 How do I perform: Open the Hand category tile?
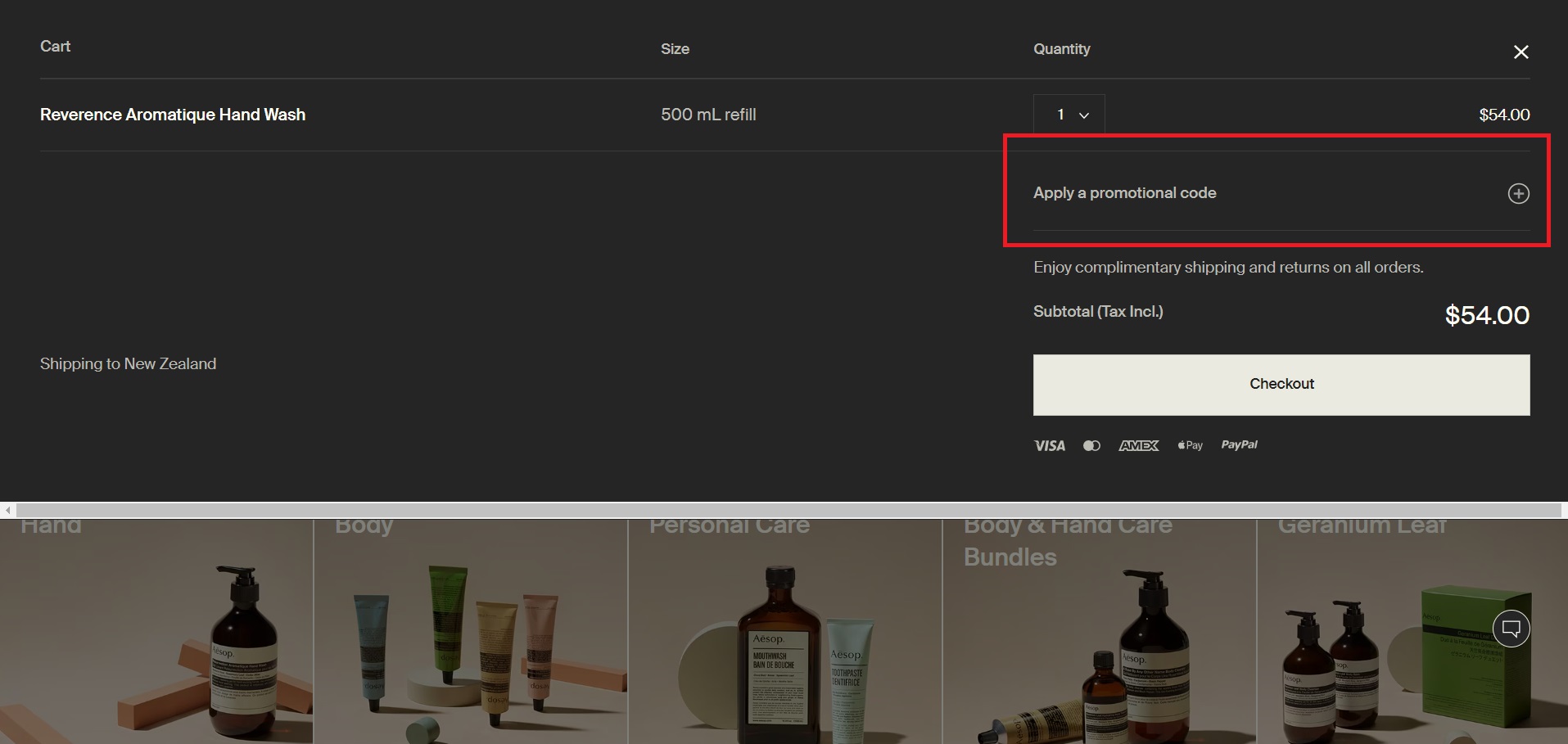(x=156, y=631)
